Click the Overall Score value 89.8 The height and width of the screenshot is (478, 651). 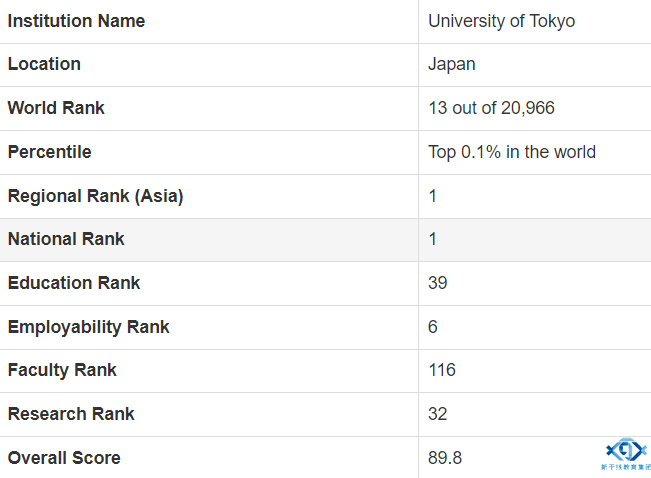click(x=445, y=458)
